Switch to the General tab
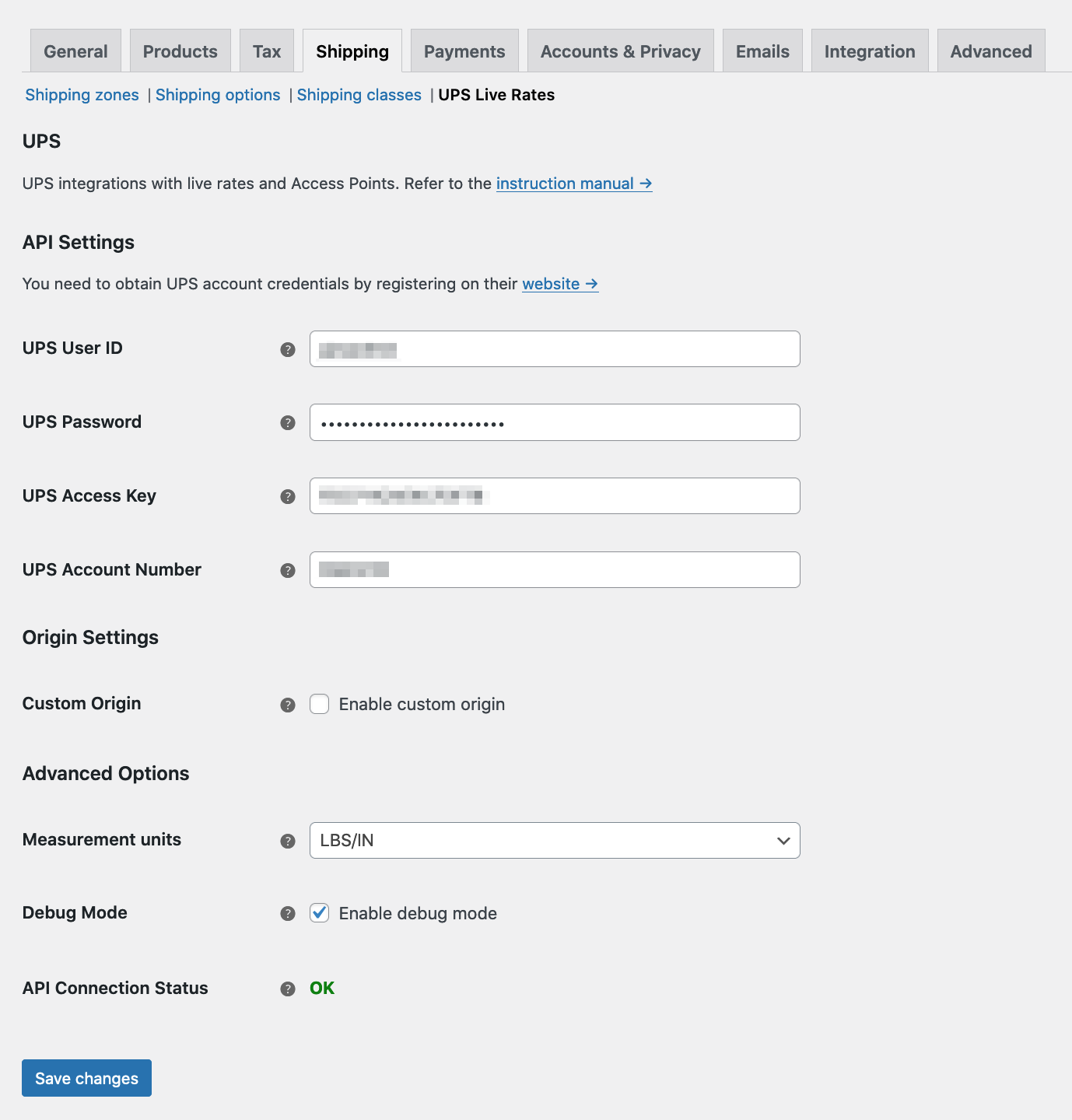This screenshot has height=1120, width=1072. [x=75, y=51]
